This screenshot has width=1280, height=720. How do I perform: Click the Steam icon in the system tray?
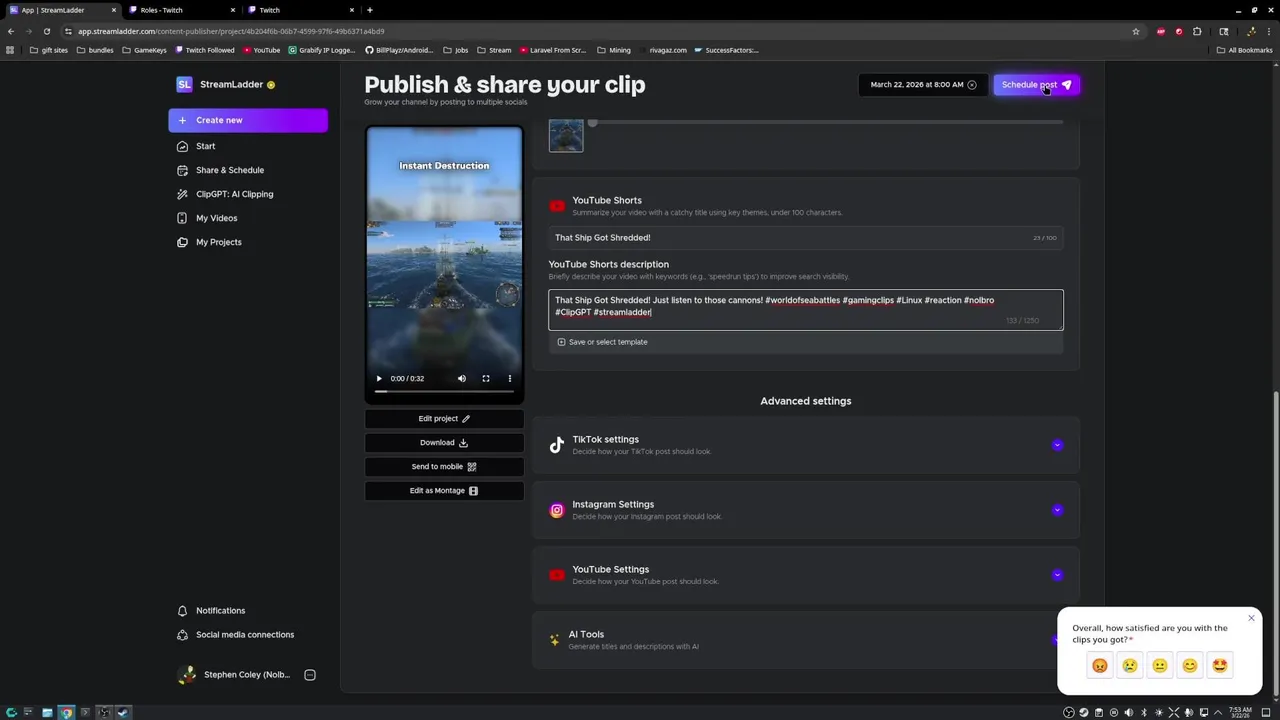[1084, 712]
